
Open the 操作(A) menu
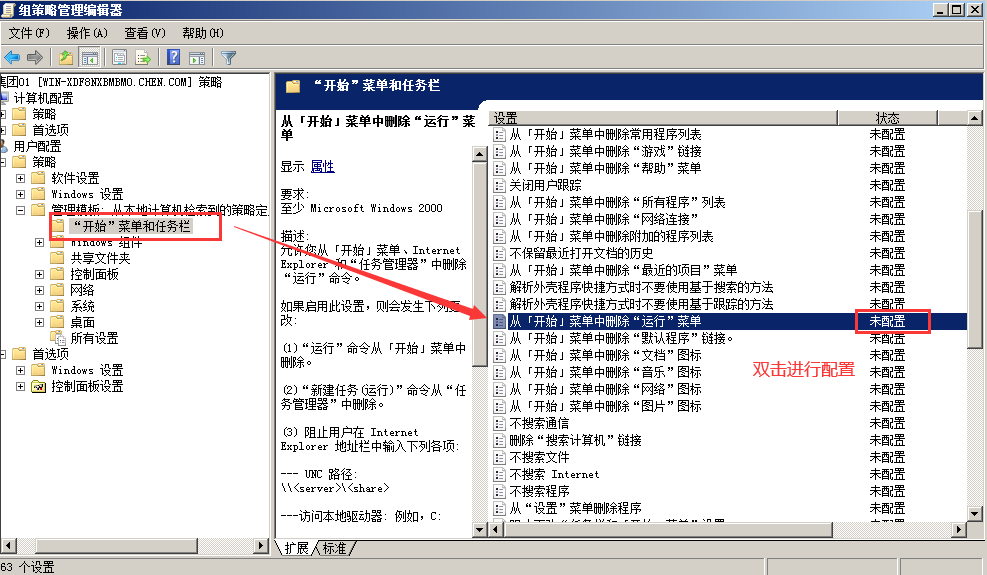(87, 33)
